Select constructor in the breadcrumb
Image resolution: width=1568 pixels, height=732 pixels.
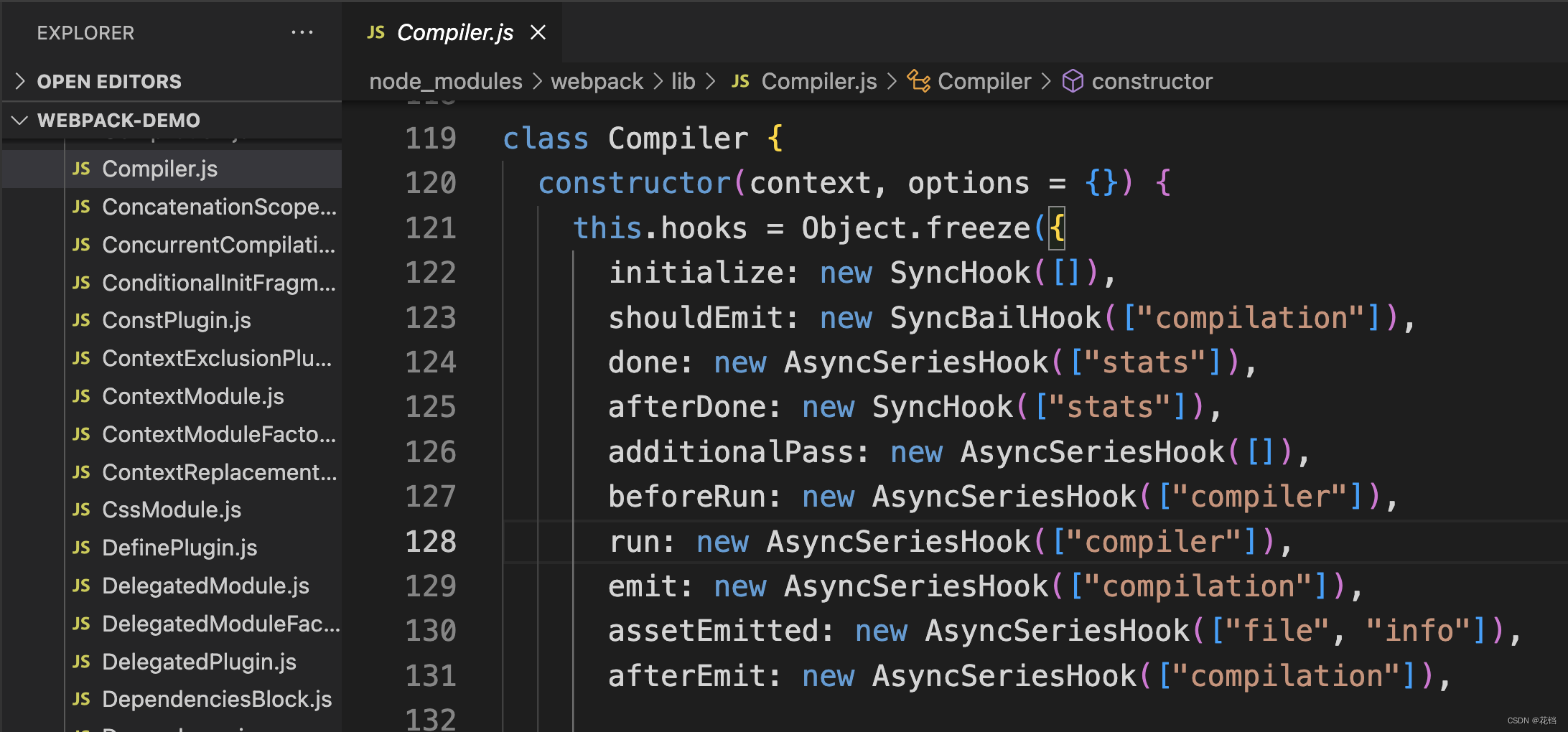[1152, 82]
